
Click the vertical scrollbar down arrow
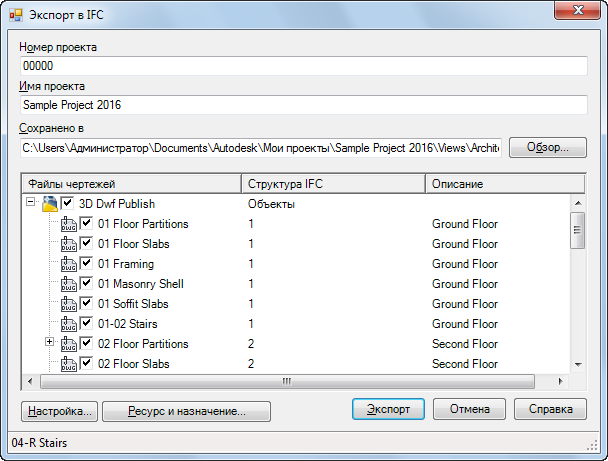pos(578,364)
